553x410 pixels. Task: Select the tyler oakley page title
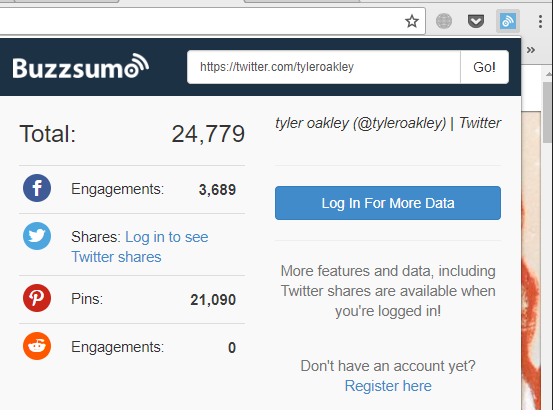pos(388,123)
